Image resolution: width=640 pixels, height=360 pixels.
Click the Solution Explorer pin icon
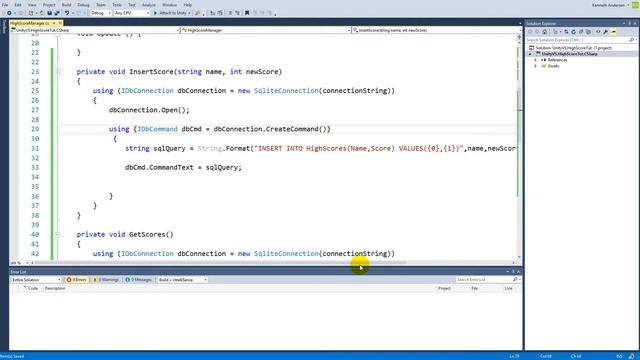[x=629, y=23]
